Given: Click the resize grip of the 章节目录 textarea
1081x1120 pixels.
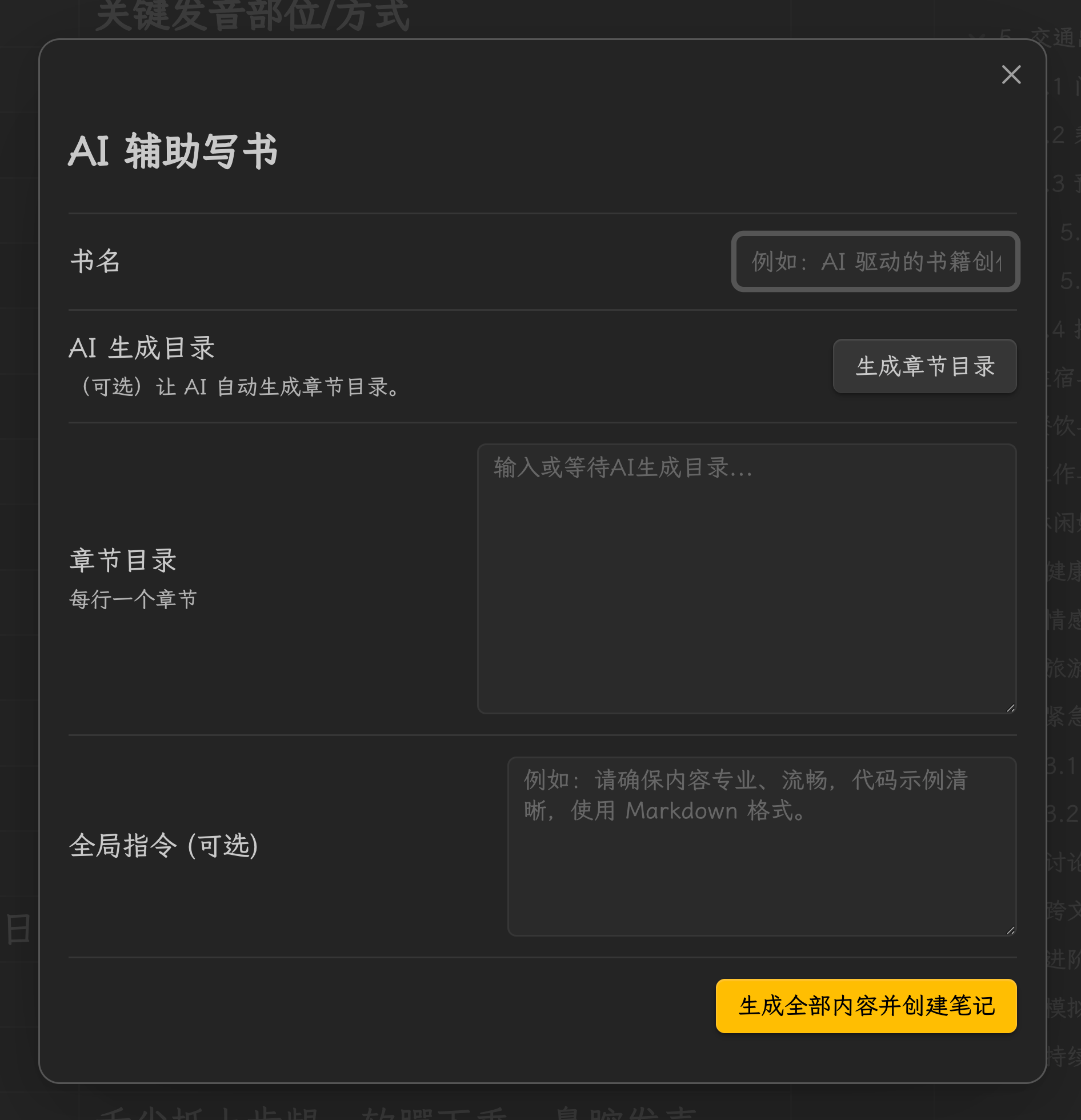Looking at the screenshot, I should click(1011, 708).
